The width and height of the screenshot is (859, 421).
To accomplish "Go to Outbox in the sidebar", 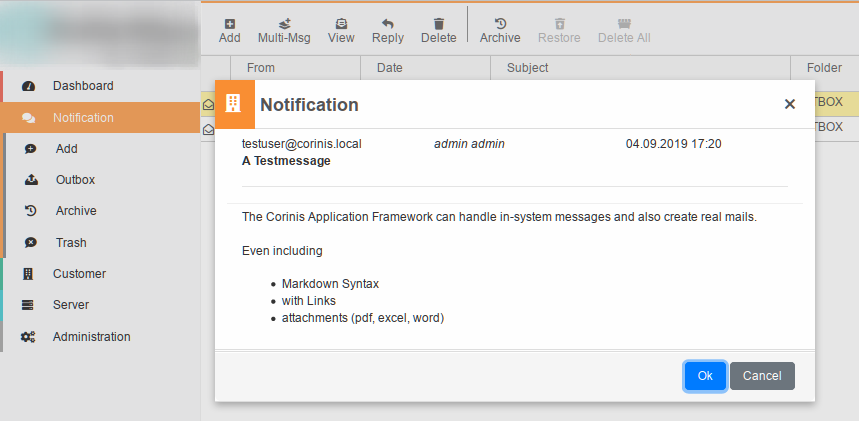I will coord(75,180).
